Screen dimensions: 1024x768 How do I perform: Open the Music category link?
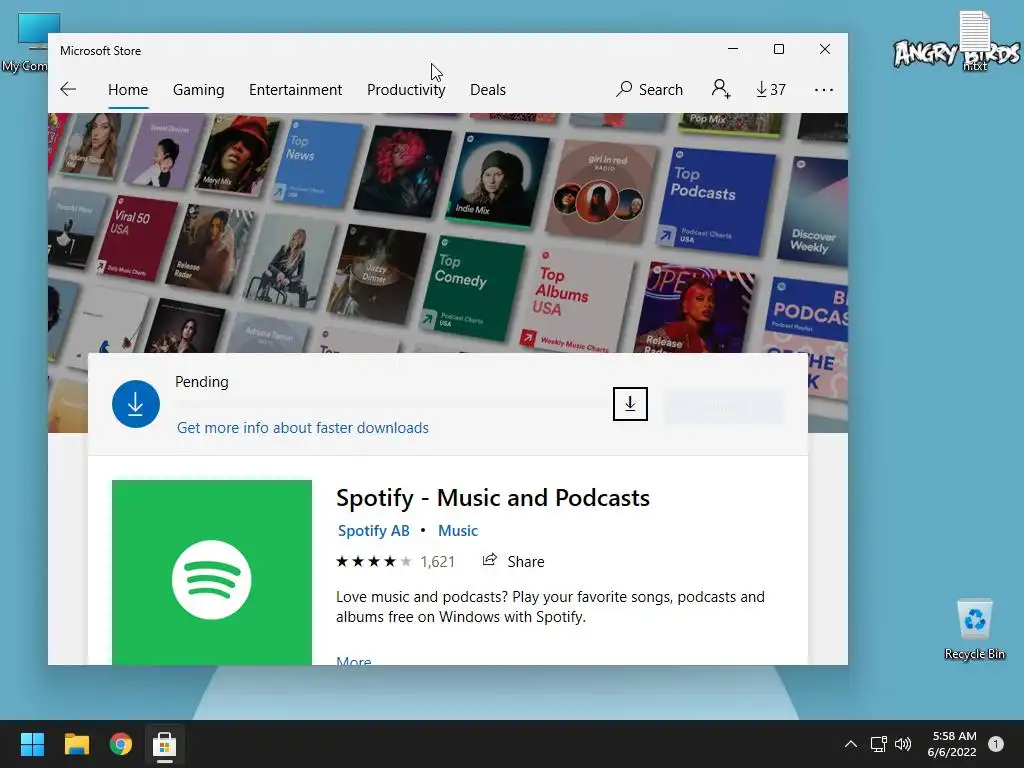click(x=458, y=531)
